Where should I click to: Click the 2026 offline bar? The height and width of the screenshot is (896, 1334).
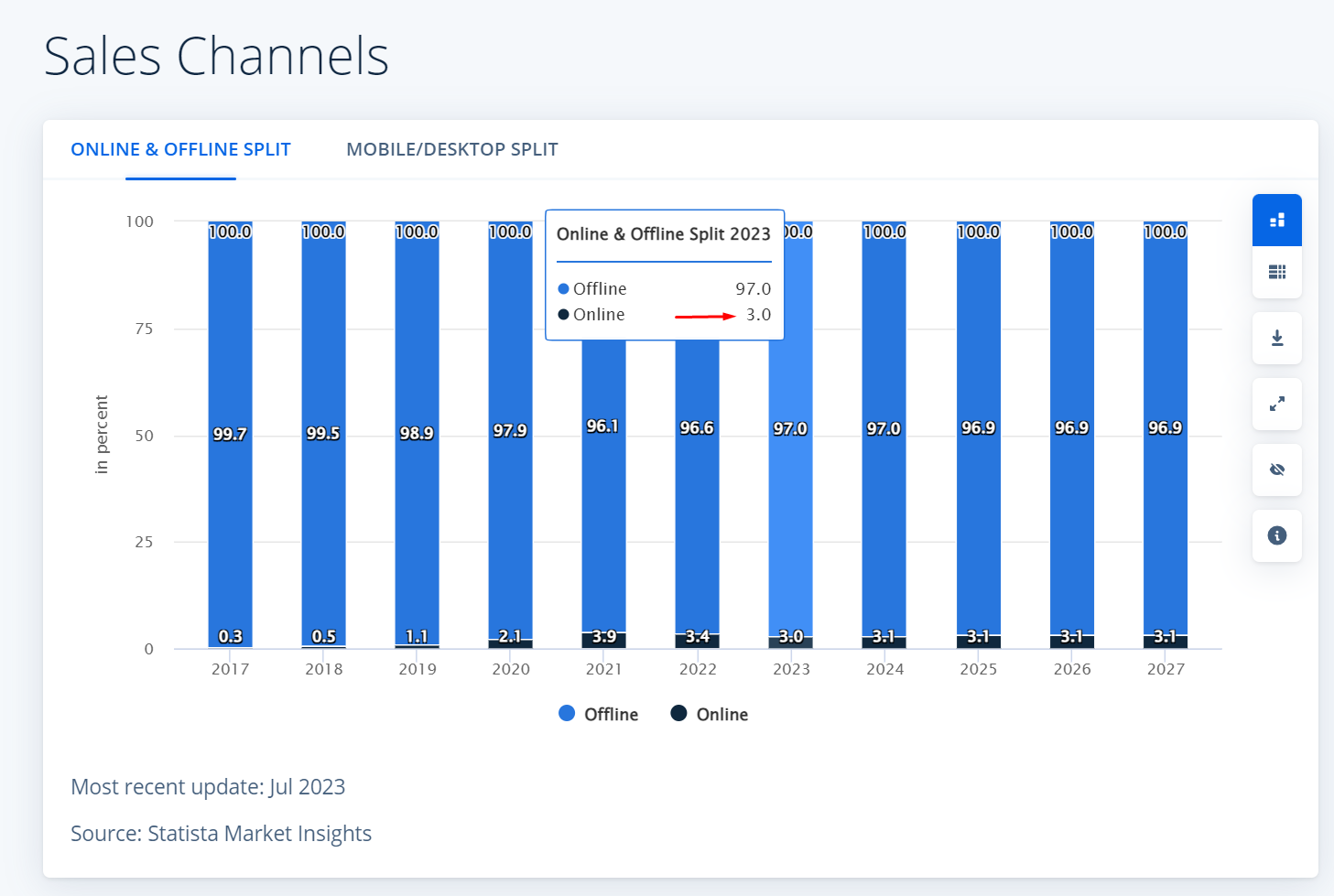(1072, 427)
